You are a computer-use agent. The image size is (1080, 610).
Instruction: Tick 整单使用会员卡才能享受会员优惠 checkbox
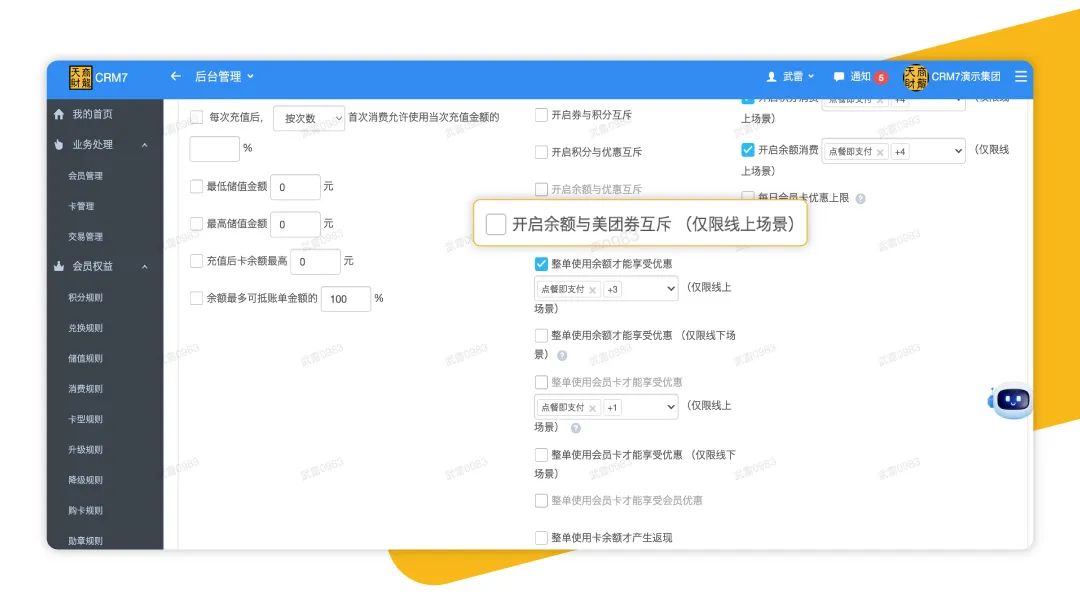pos(541,501)
